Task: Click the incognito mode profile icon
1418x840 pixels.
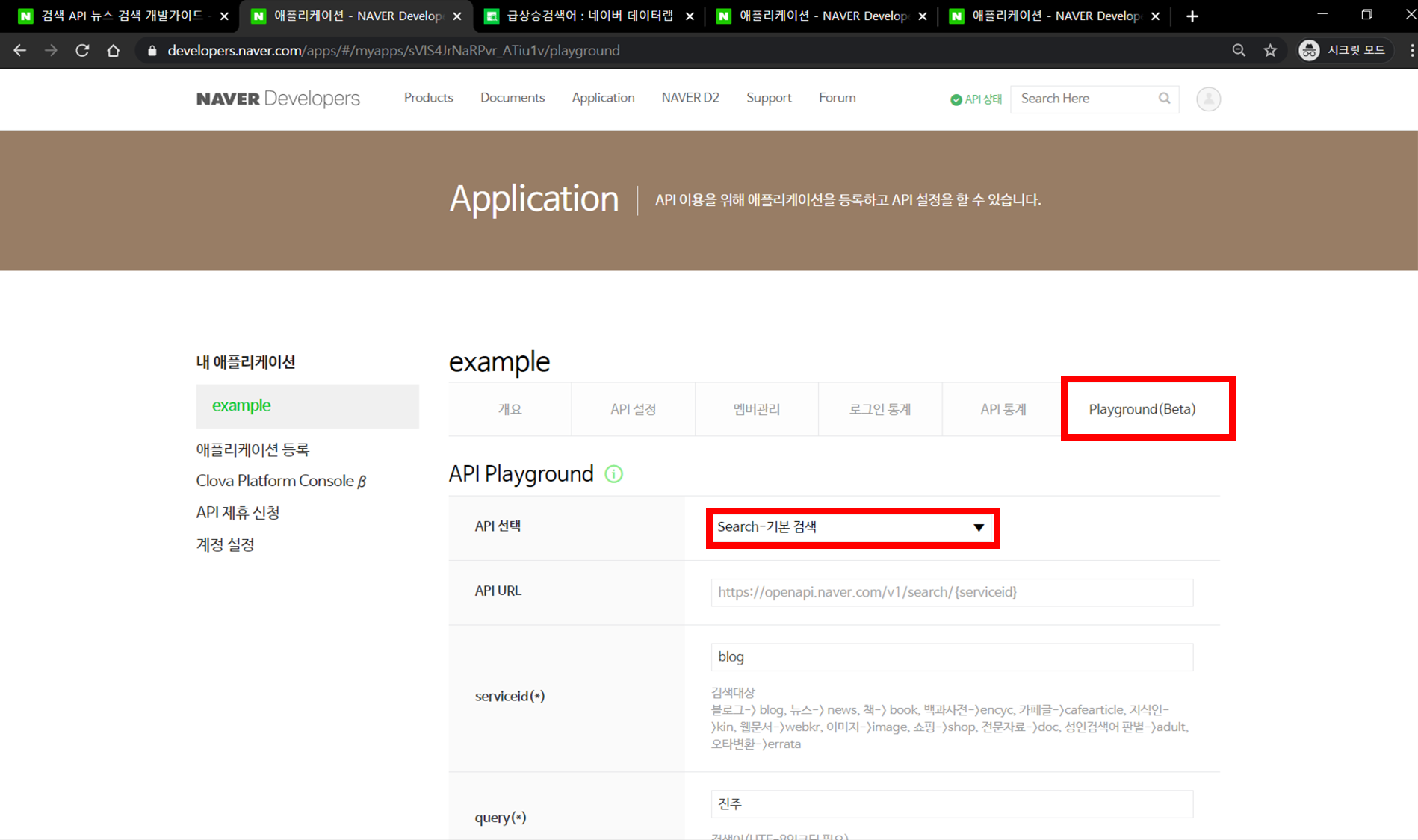Action: (x=1309, y=50)
